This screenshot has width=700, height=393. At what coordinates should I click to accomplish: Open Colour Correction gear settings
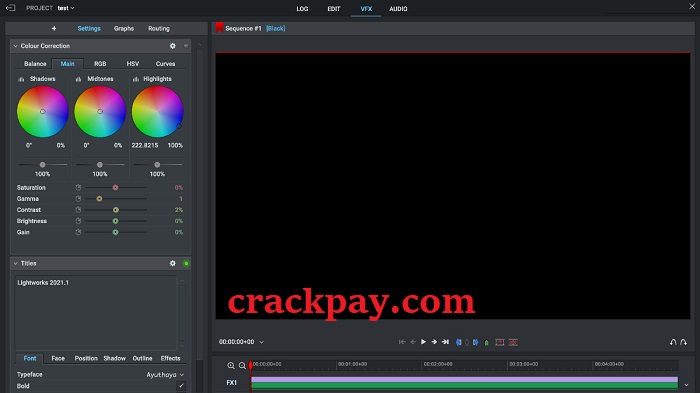click(x=173, y=46)
